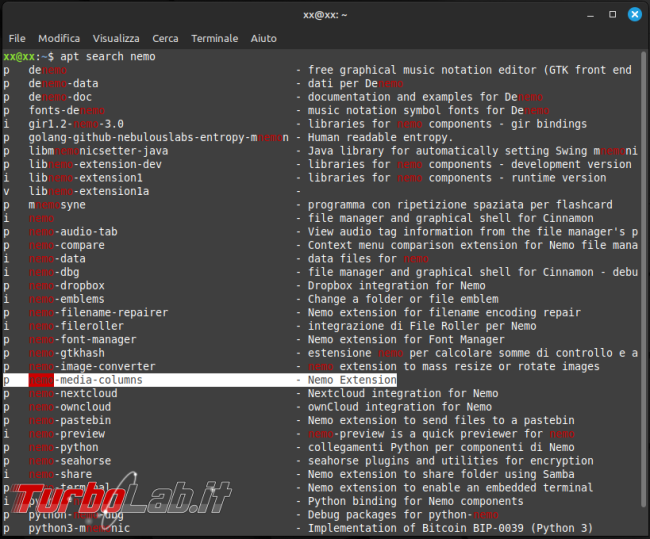Screen dimensions: 650x539
Task: Click the 'apt search nemo' command text
Action: pos(108,56)
